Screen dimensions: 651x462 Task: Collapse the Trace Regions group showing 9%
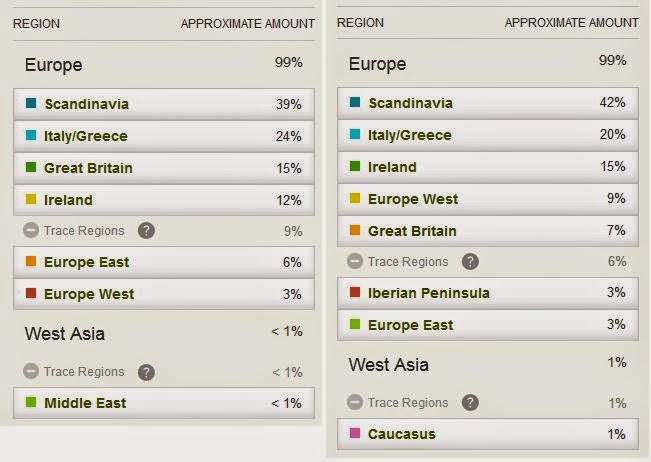tap(32, 231)
